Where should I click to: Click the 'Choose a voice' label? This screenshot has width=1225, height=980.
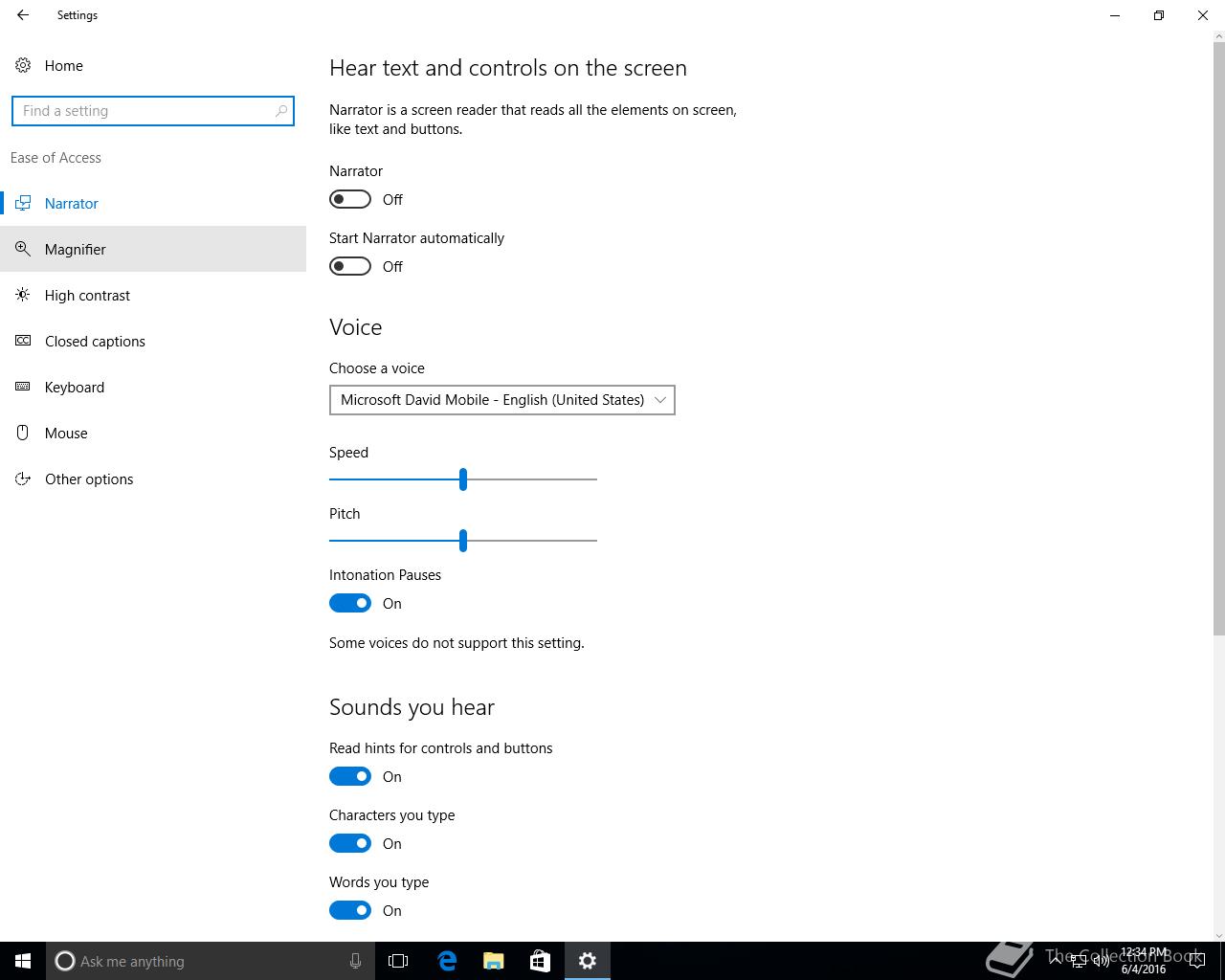377,368
